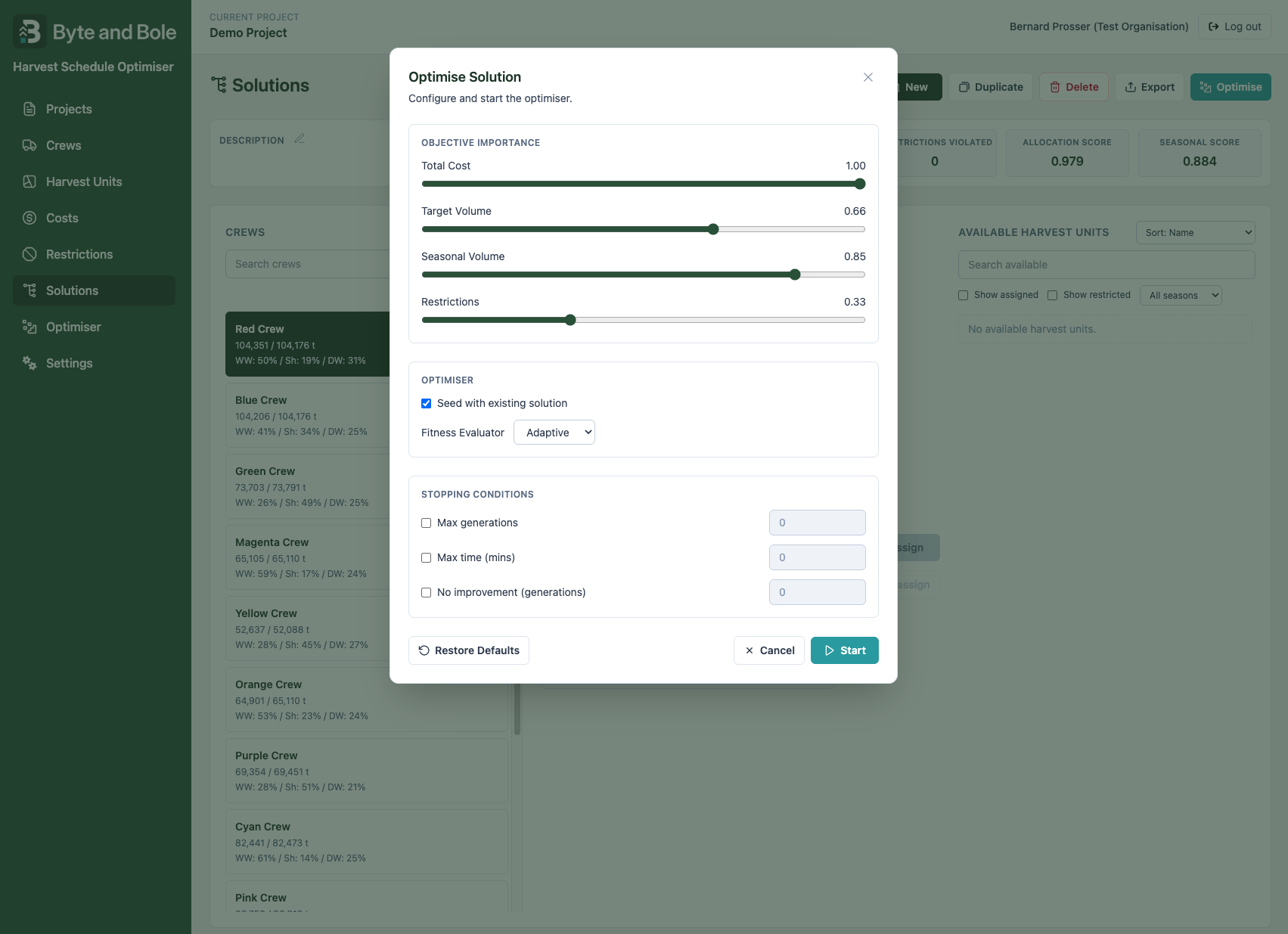Click the Projects icon in sidebar
Image resolution: width=1288 pixels, height=934 pixels.
29,109
